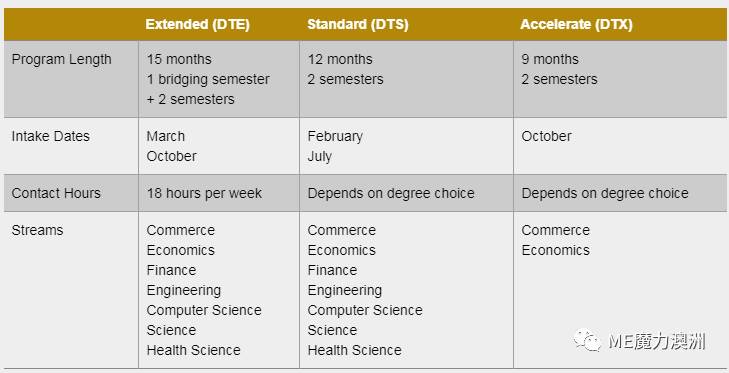Viewport: 729px width, 373px height.
Task: Click the WeChat logo icon in watermark
Action: [x=587, y=340]
